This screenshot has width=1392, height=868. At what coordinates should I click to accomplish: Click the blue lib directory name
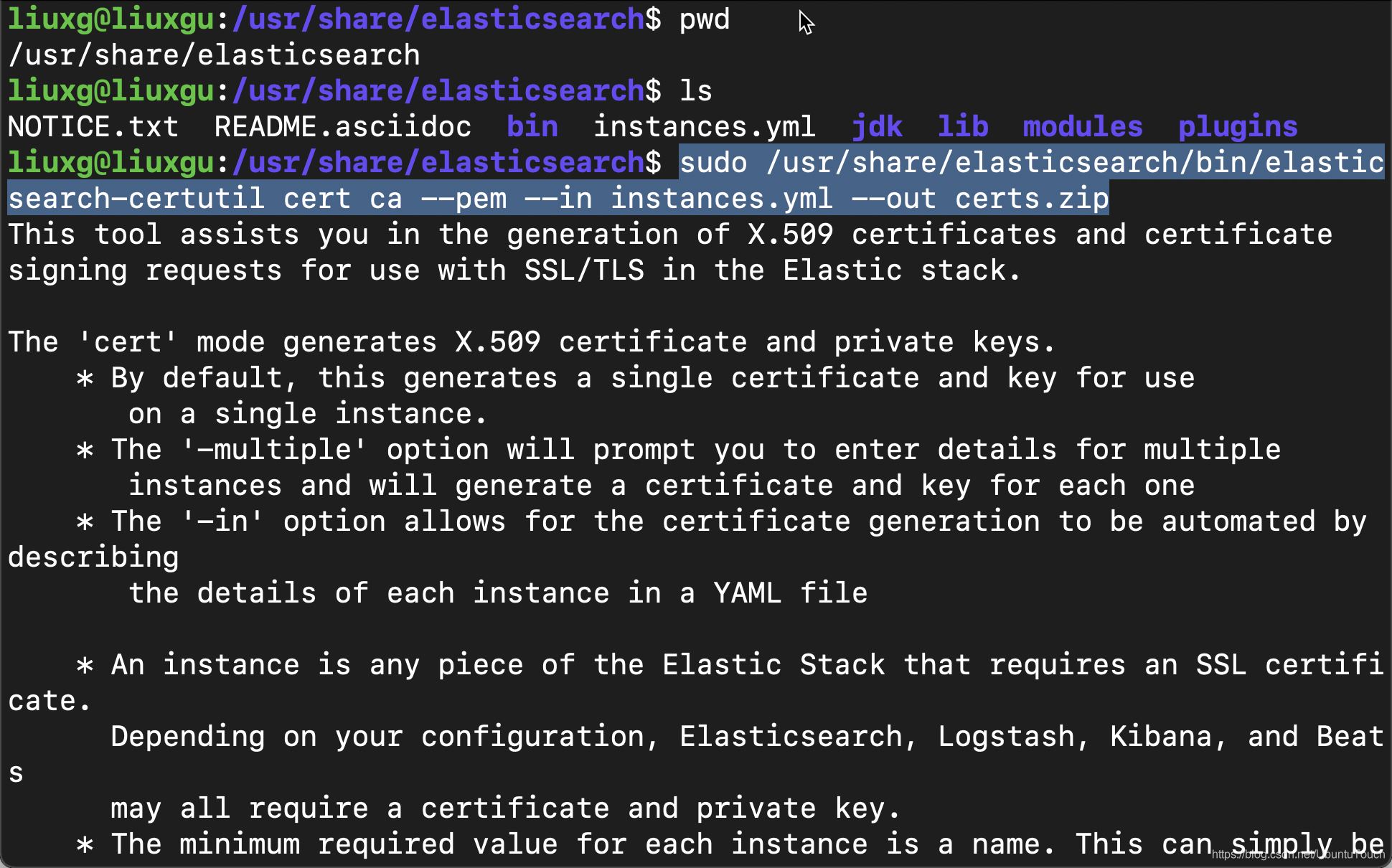coord(962,127)
